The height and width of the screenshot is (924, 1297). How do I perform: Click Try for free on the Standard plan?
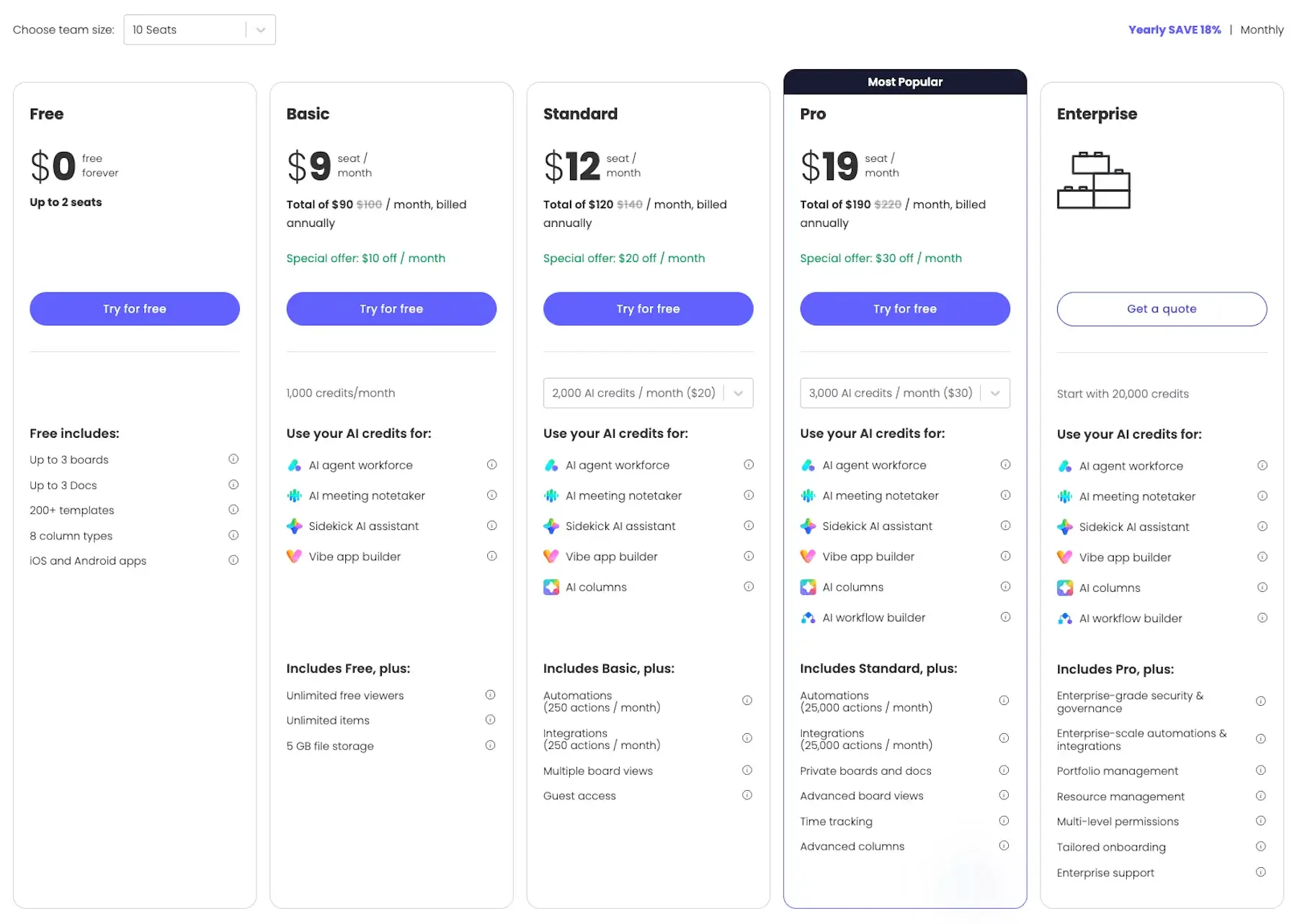648,308
